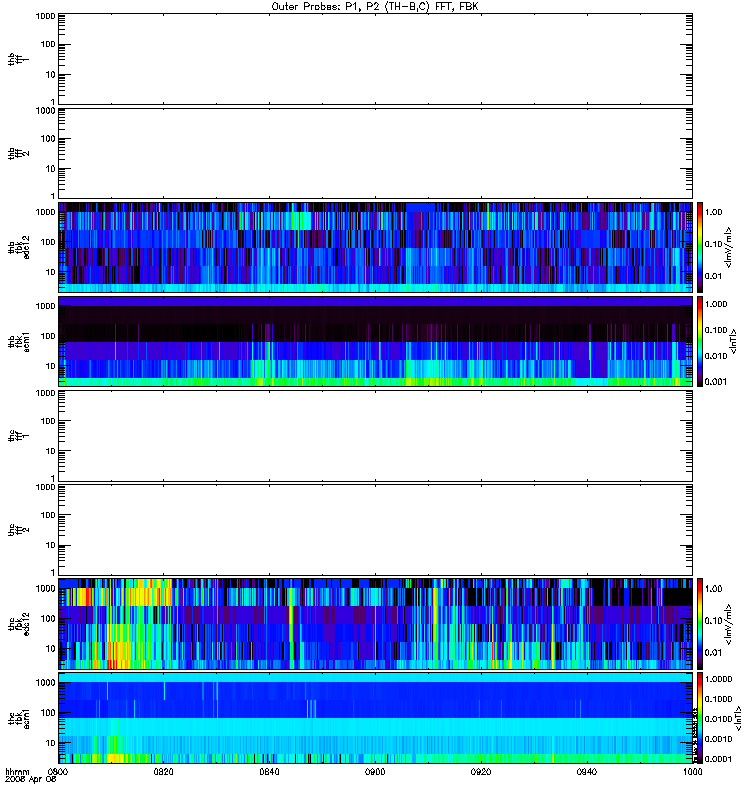
Task: Click the "thc fff 1" y-axis title
Action: coord(18,436)
